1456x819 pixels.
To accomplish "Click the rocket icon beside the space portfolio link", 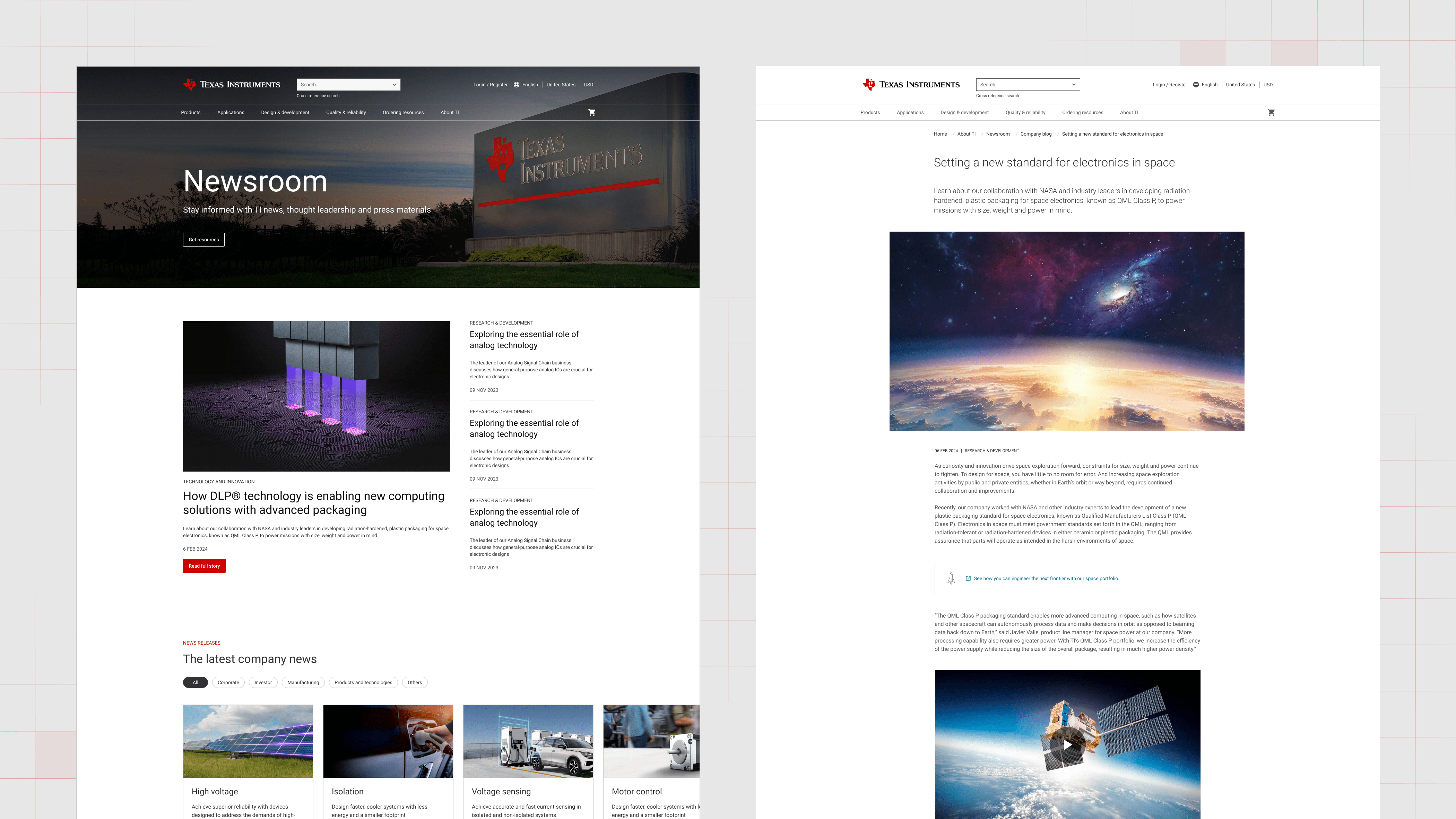I will (x=952, y=578).
